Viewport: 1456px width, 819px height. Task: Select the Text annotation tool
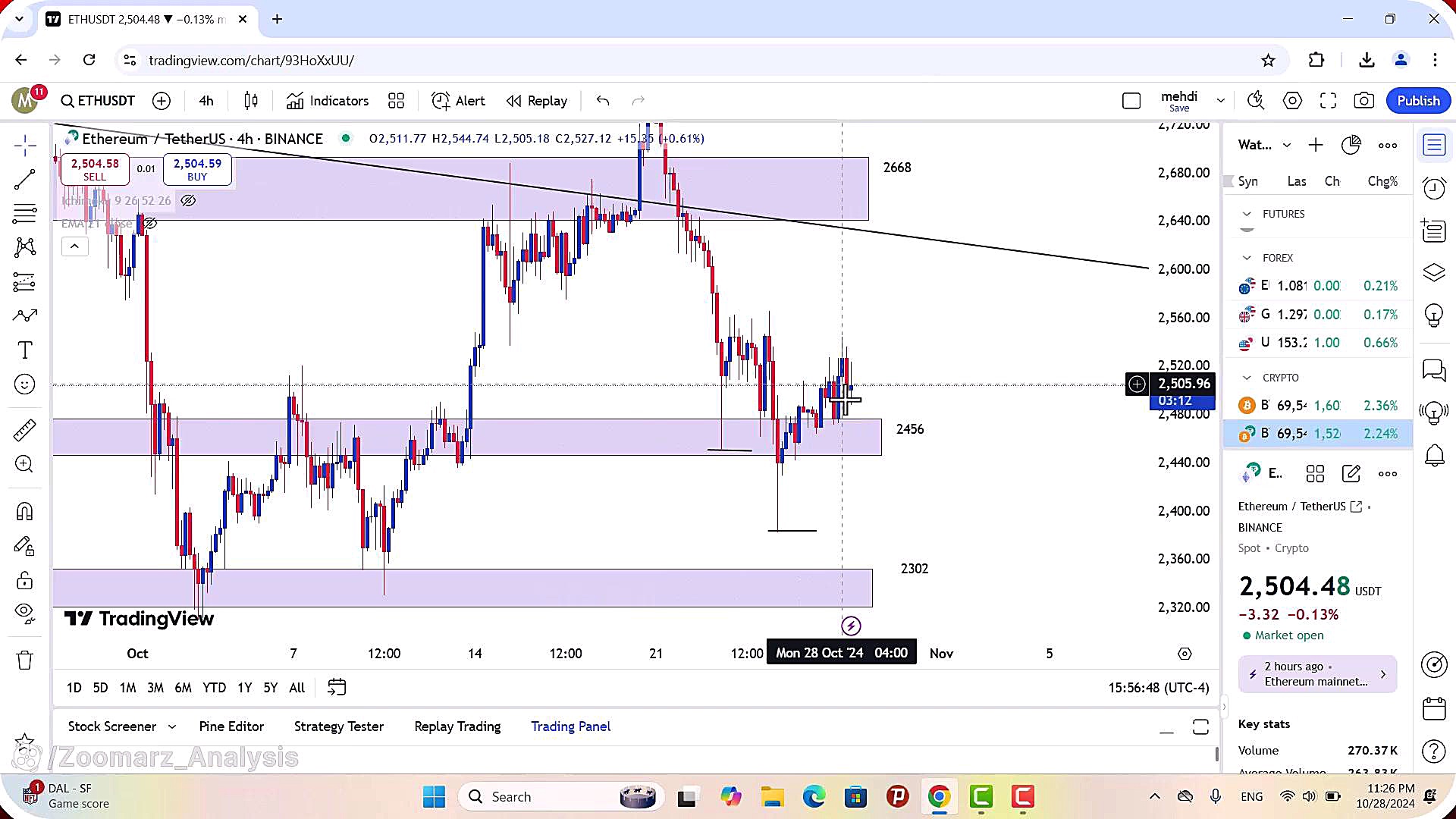[25, 350]
